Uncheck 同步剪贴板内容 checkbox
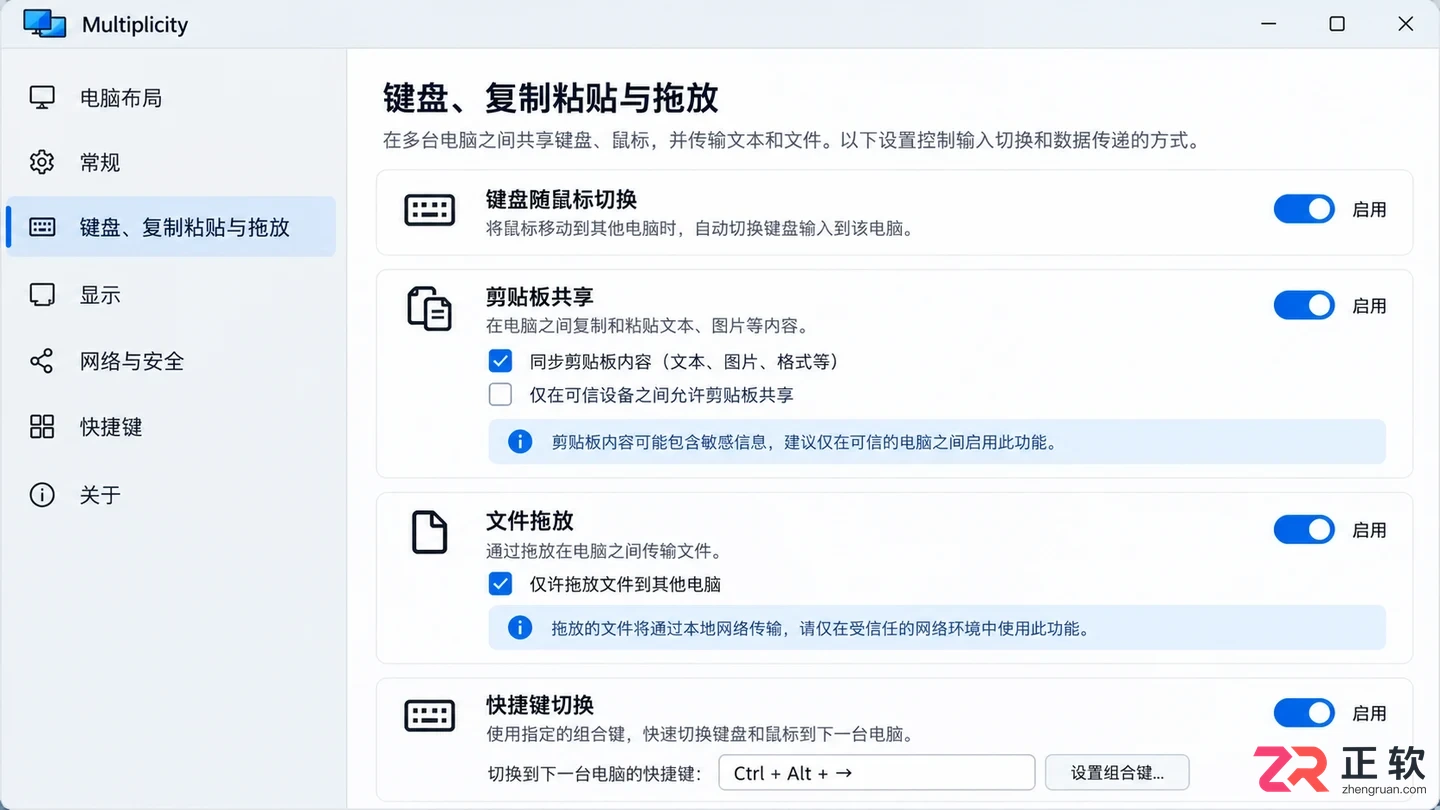 point(500,361)
